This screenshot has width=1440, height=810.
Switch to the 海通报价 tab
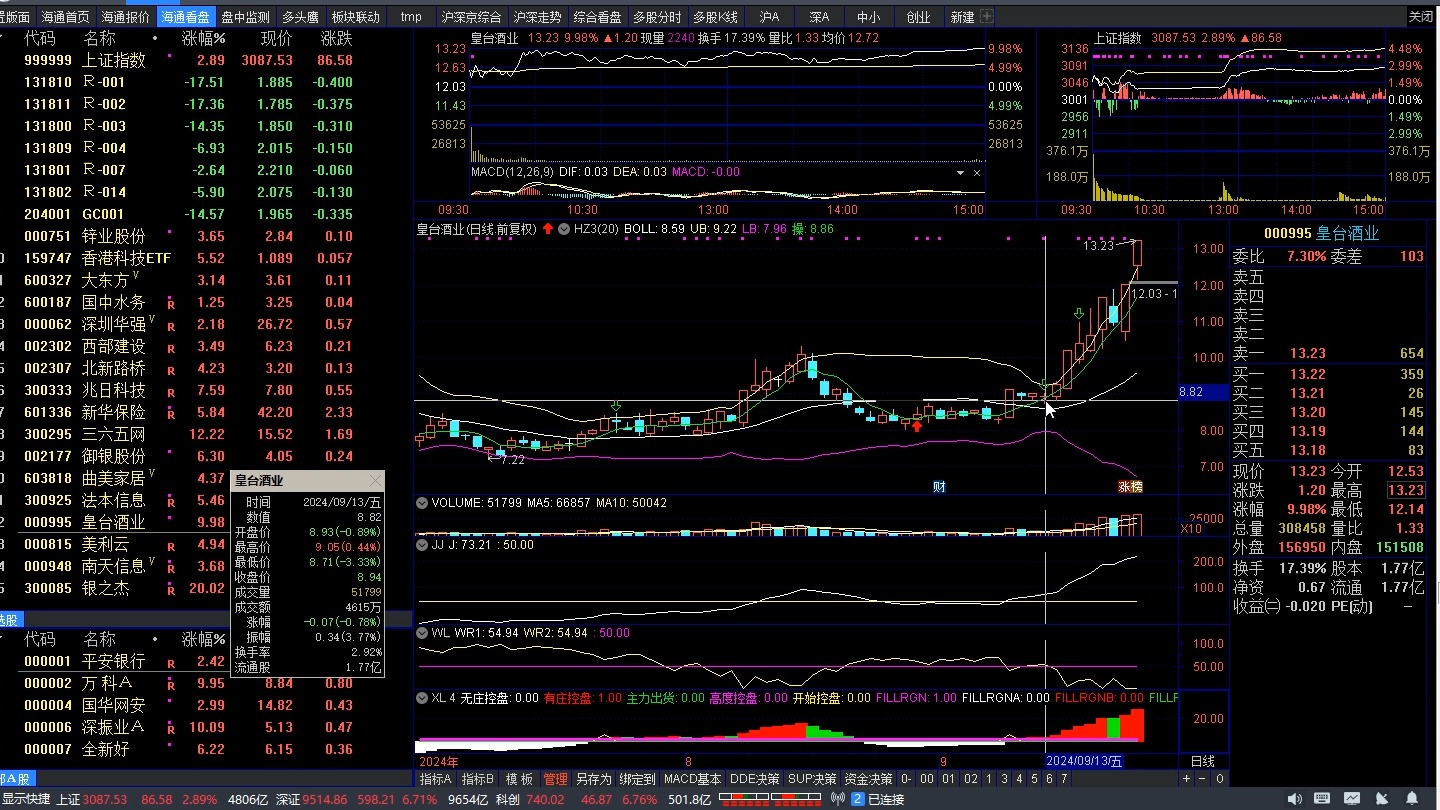click(126, 17)
